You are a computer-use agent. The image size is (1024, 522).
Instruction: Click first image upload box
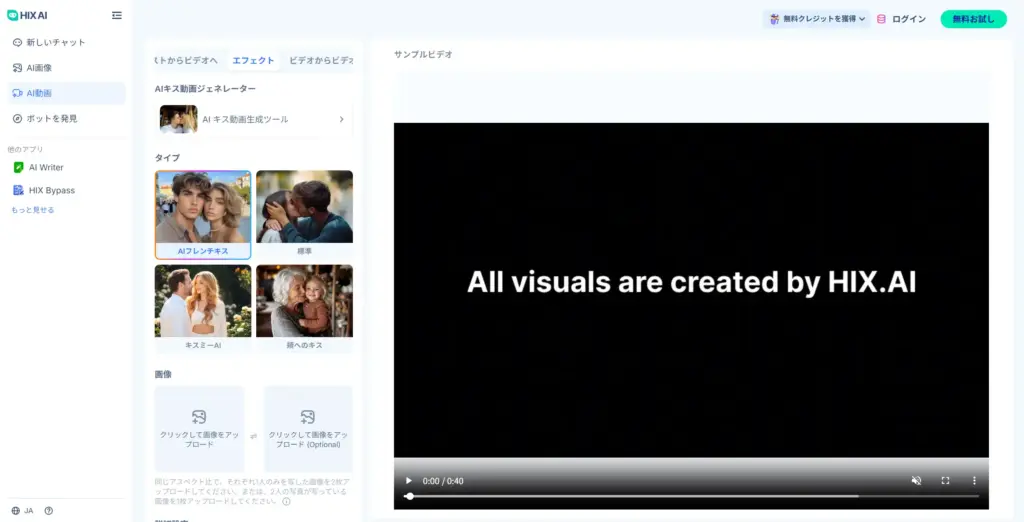199,429
